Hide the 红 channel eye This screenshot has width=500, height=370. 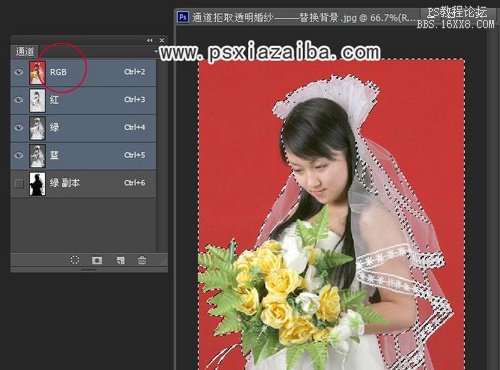tap(19, 99)
